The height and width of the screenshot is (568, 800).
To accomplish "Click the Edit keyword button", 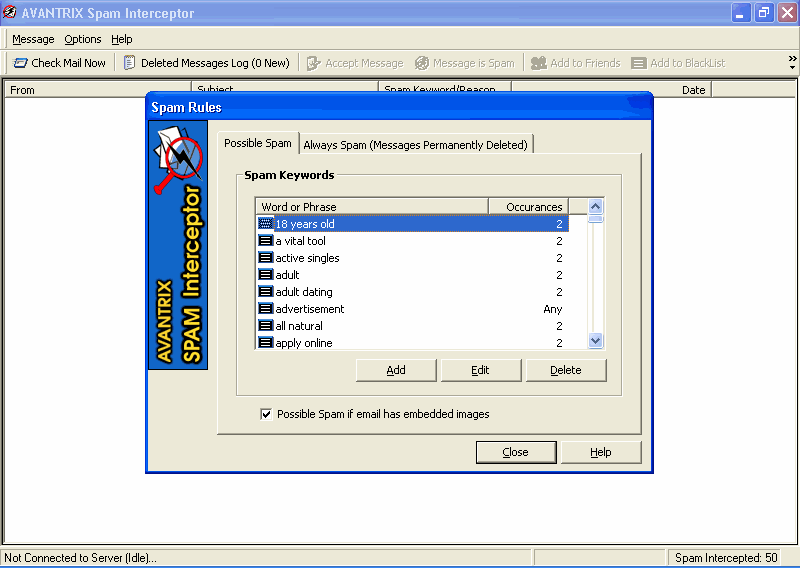I will coord(480,370).
